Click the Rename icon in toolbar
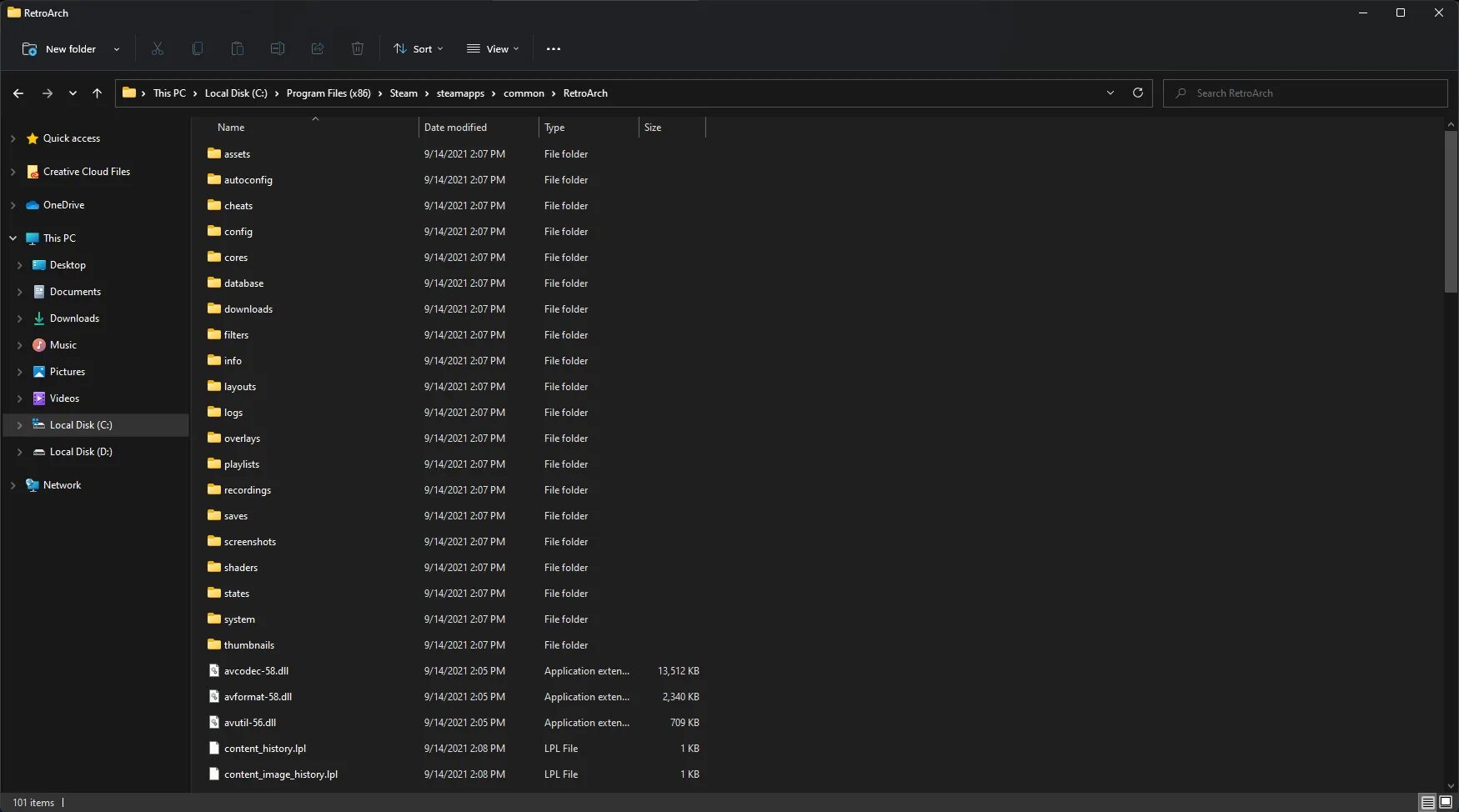The height and width of the screenshot is (812, 1459). coord(278,48)
